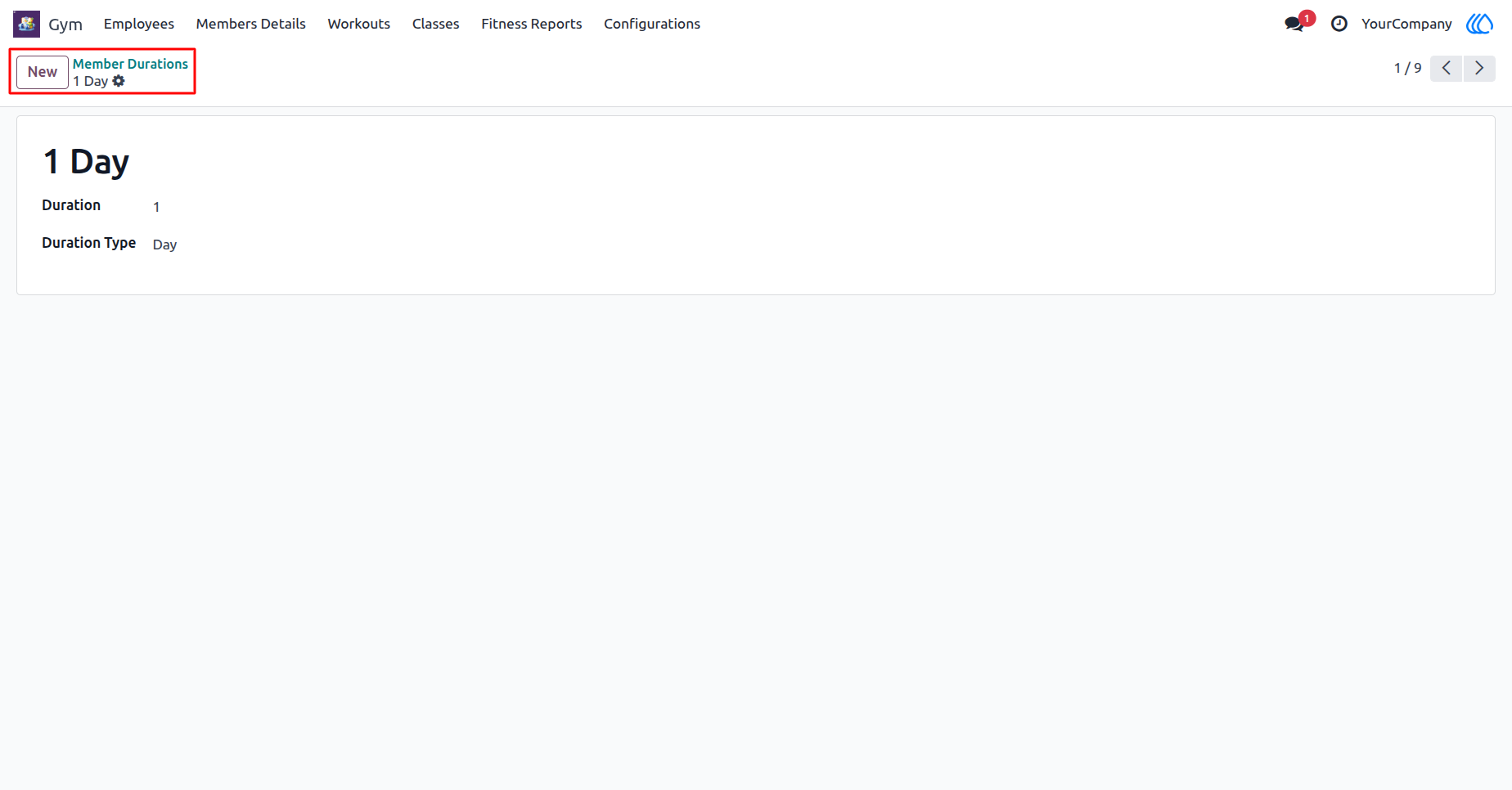Click the 1 Day breadcrumb text

90,81
